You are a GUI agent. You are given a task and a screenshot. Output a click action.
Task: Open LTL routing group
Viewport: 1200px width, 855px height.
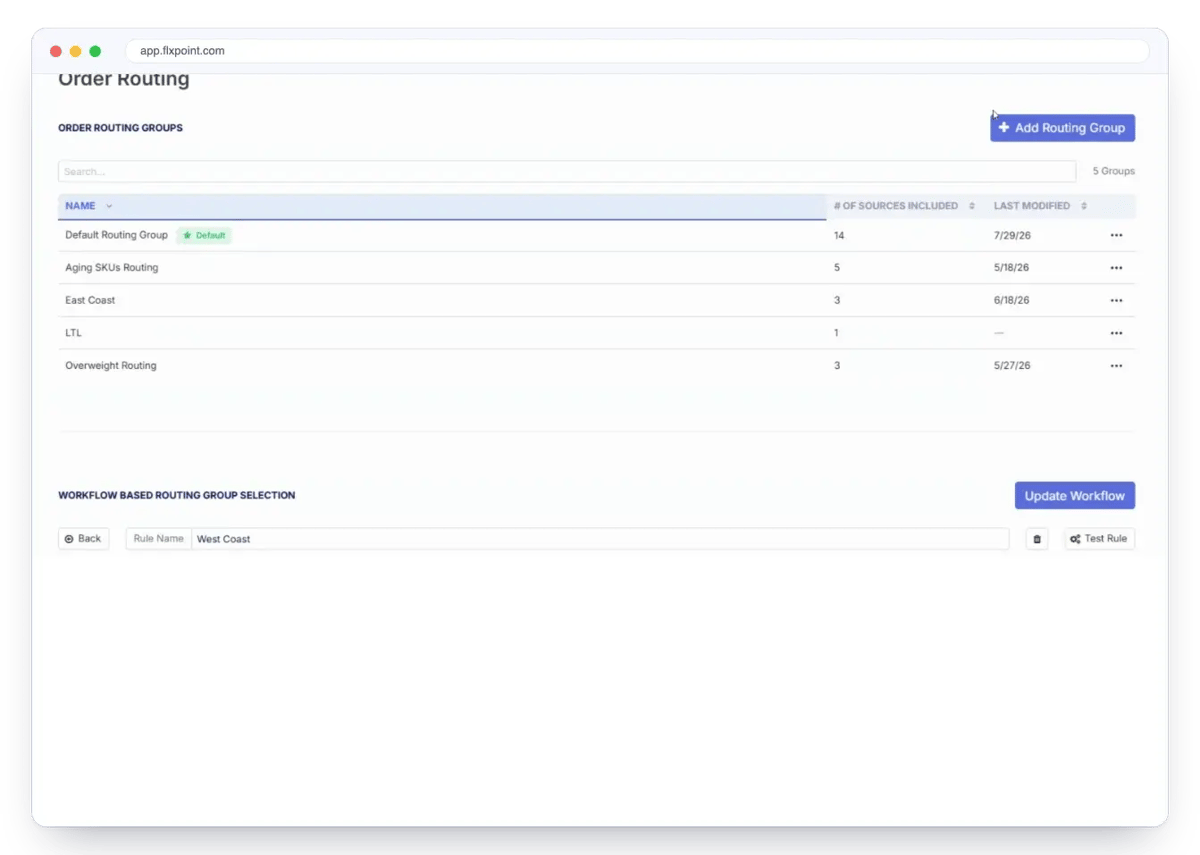pyautogui.click(x=73, y=333)
